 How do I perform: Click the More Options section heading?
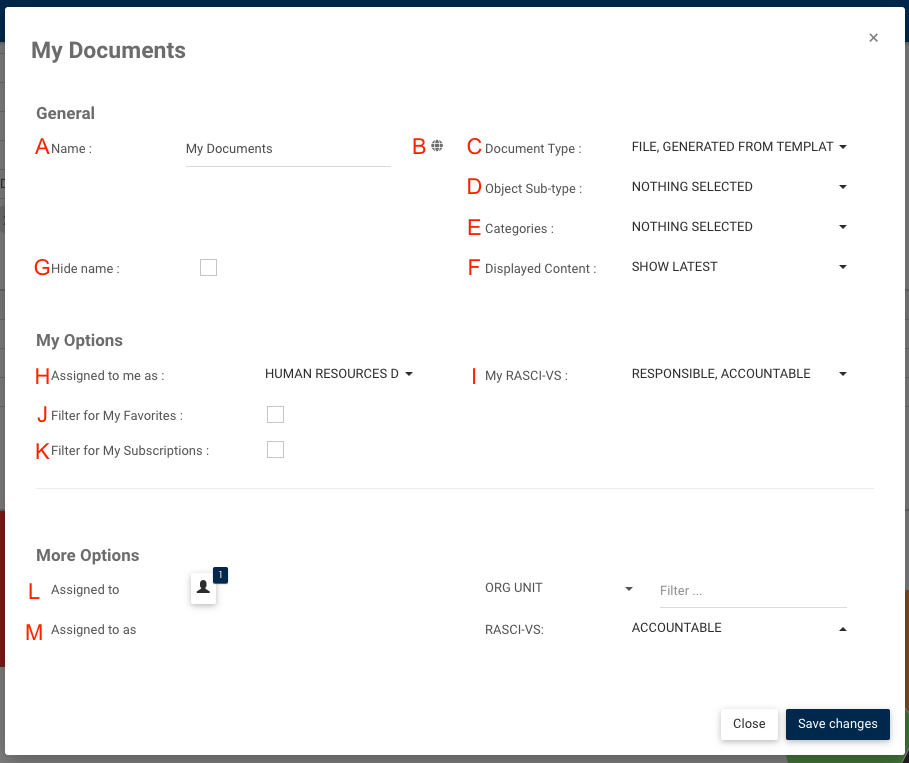pos(88,555)
